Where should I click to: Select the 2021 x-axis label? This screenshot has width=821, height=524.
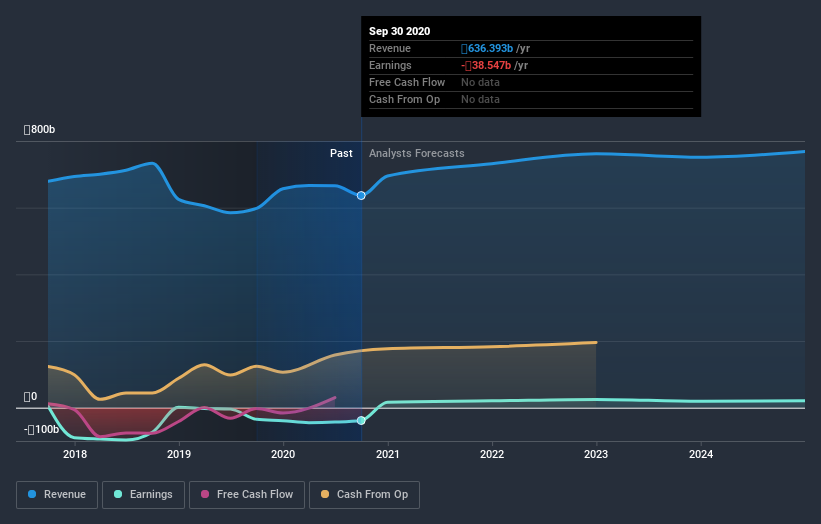pyautogui.click(x=387, y=455)
